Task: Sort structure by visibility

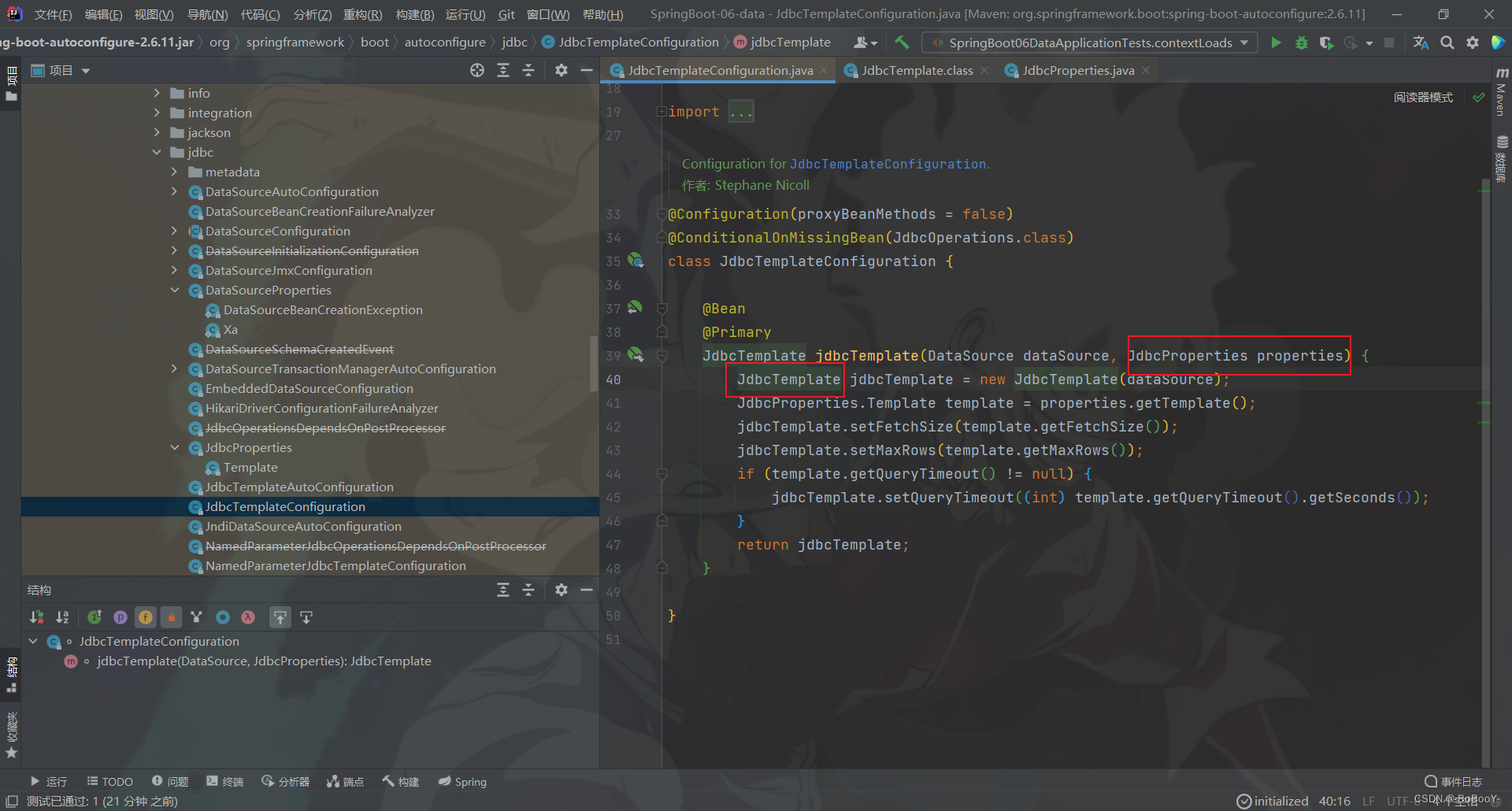Action: pos(36,617)
